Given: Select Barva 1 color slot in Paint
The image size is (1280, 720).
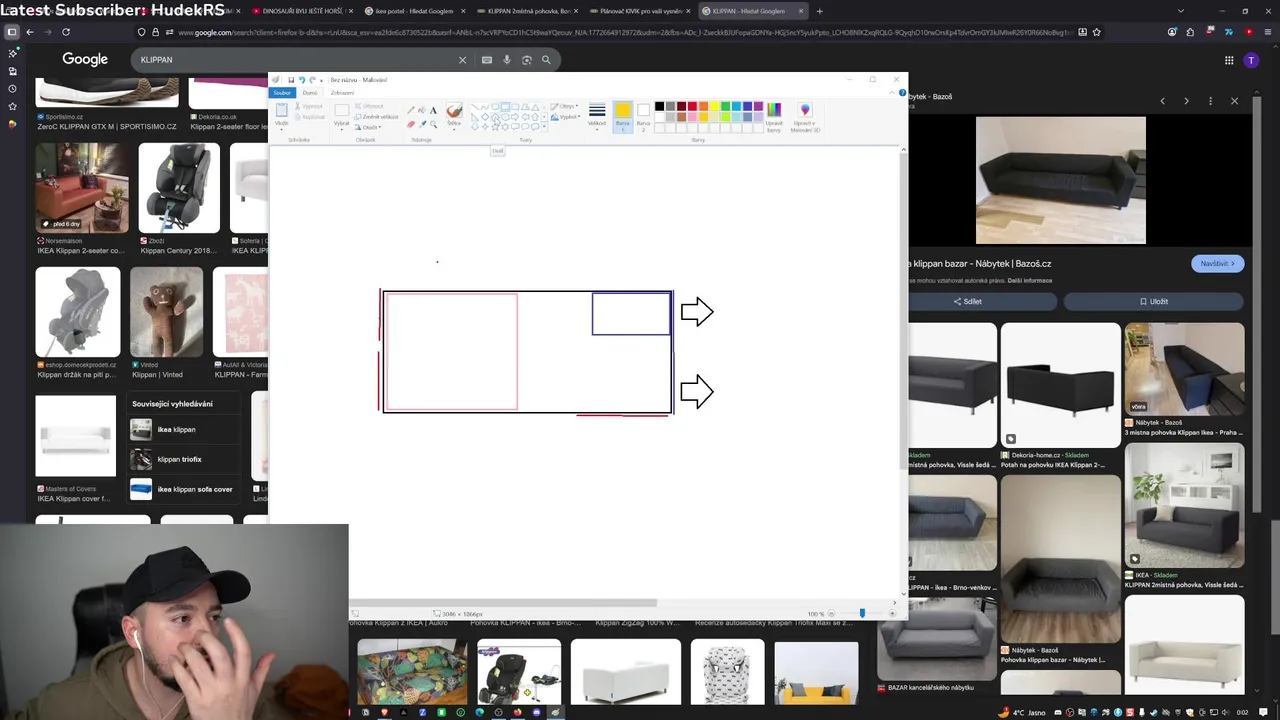Looking at the screenshot, I should coord(623,117).
